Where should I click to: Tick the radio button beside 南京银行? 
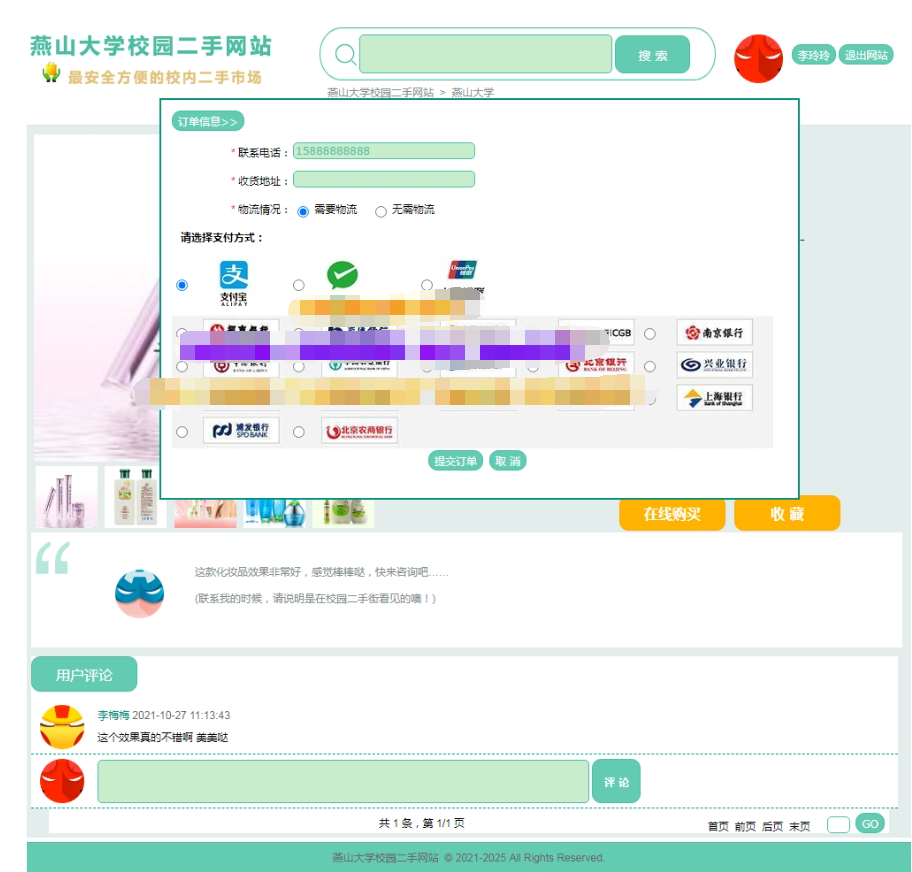click(x=650, y=334)
